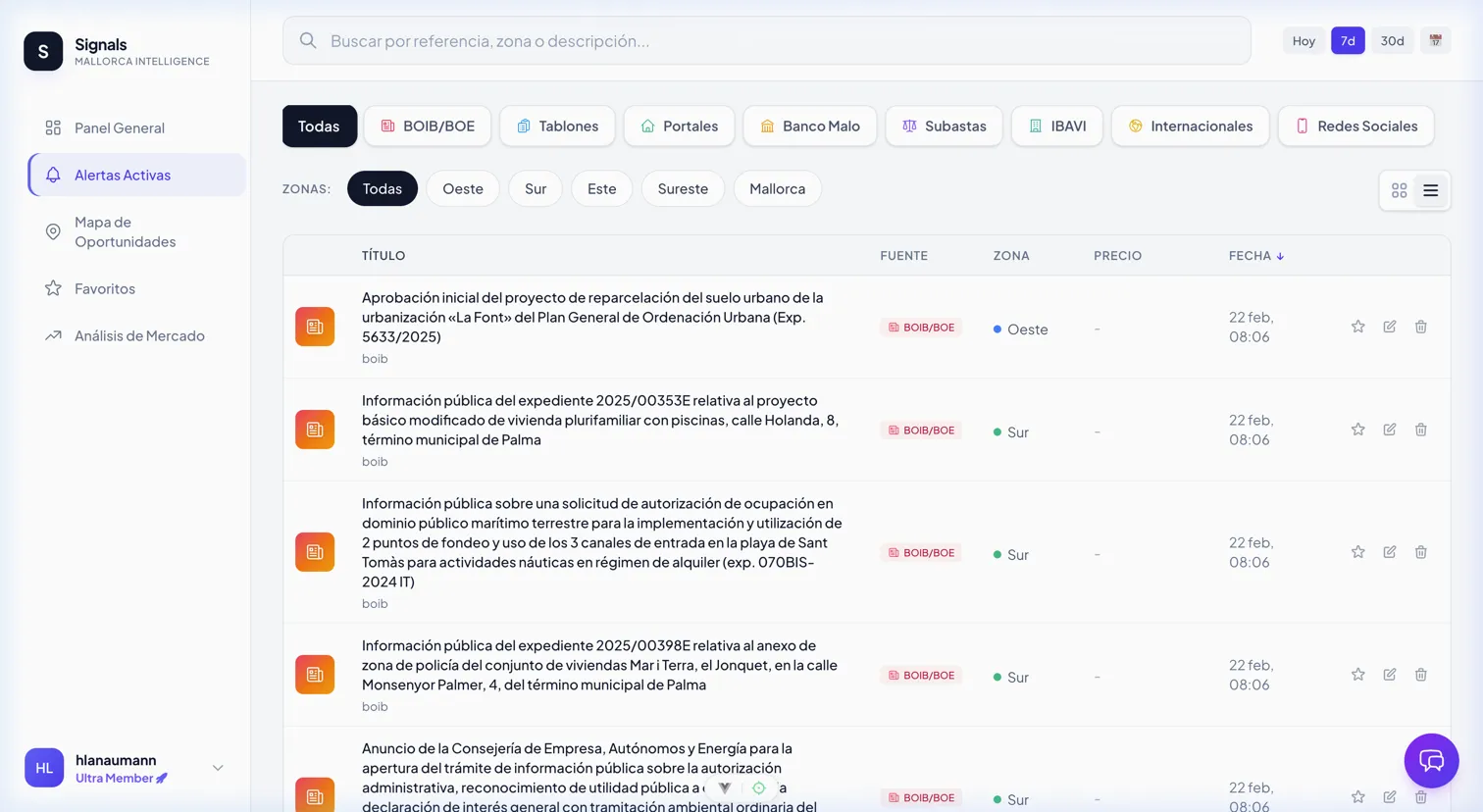Screen dimensions: 1483x812
Task: Click the search by reference field
Action: pos(766,40)
